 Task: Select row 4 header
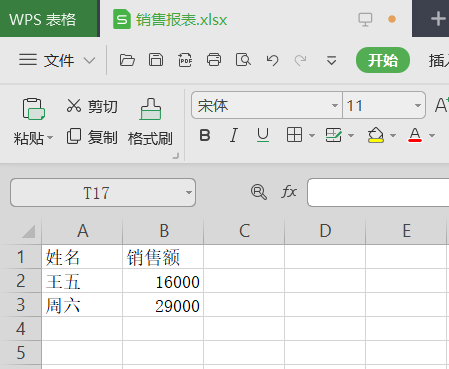tap(21, 329)
